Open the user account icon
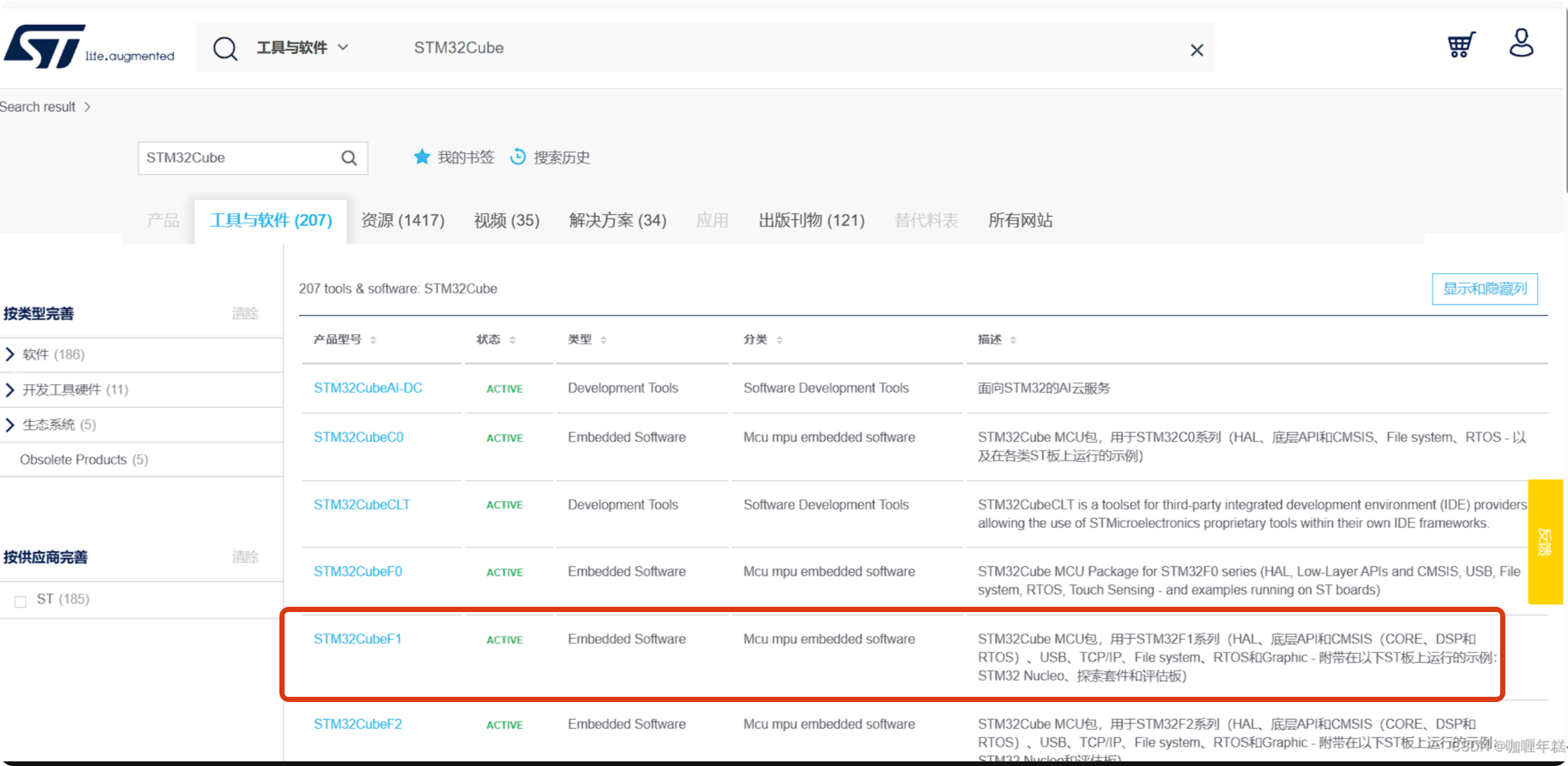Viewport: 1568px width, 766px height. click(x=1521, y=43)
